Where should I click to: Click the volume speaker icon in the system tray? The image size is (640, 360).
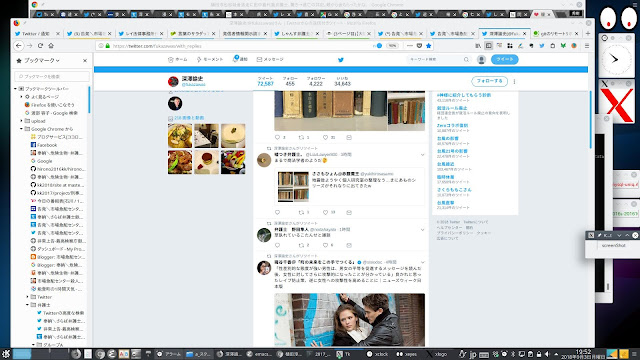(547, 354)
